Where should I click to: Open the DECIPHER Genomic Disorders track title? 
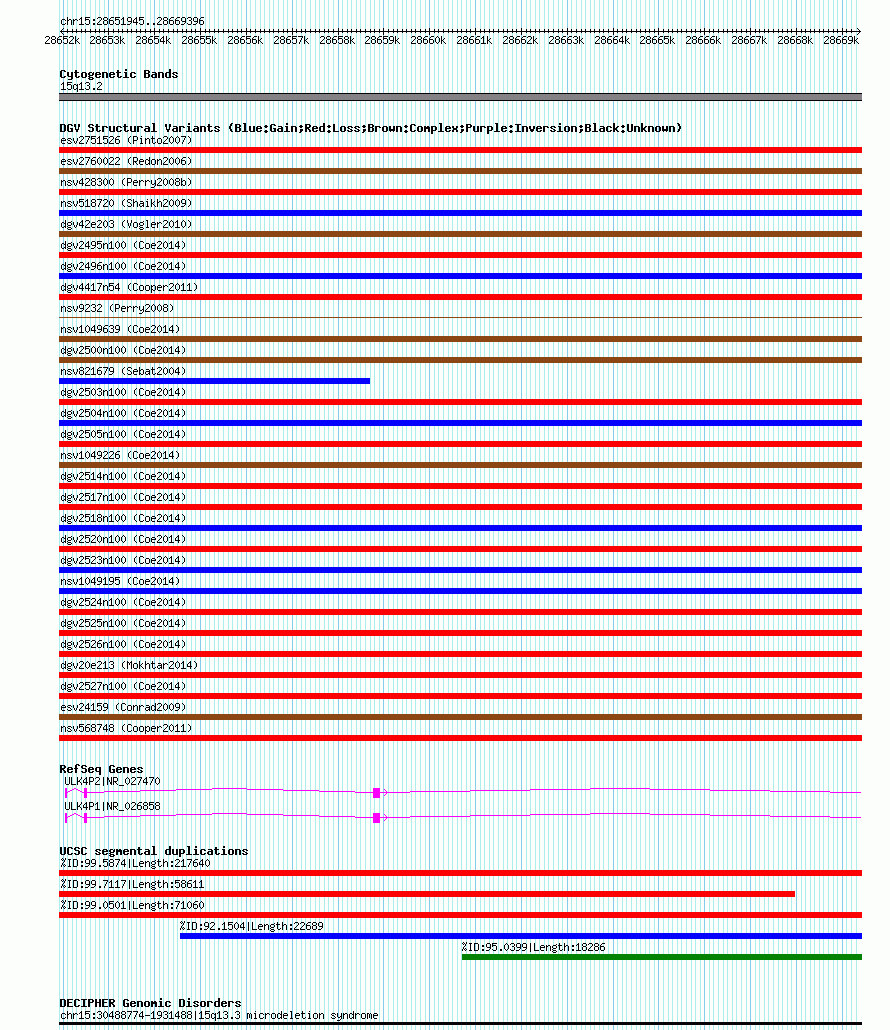(150, 1003)
